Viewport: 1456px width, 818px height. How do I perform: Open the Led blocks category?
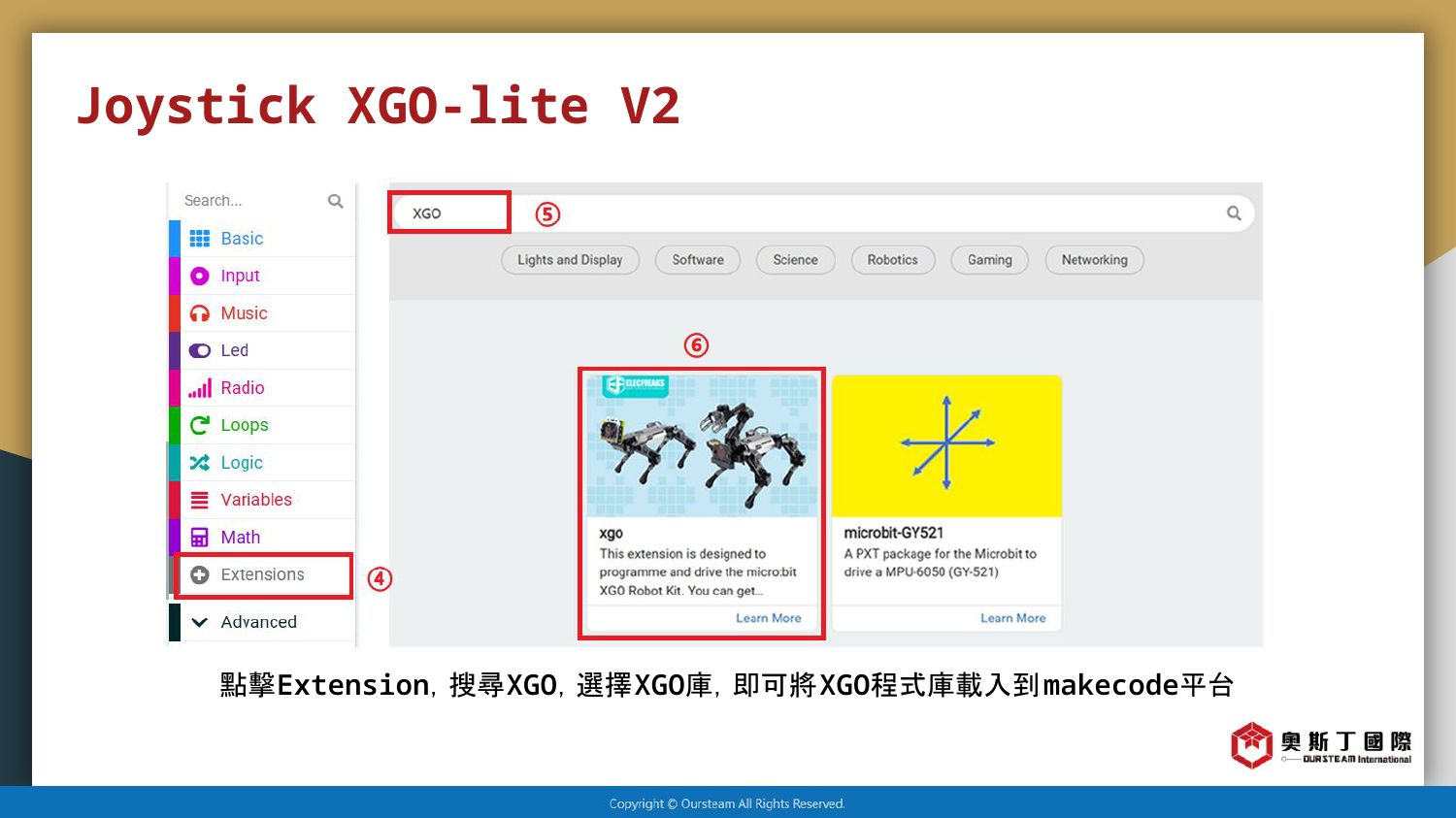262,350
